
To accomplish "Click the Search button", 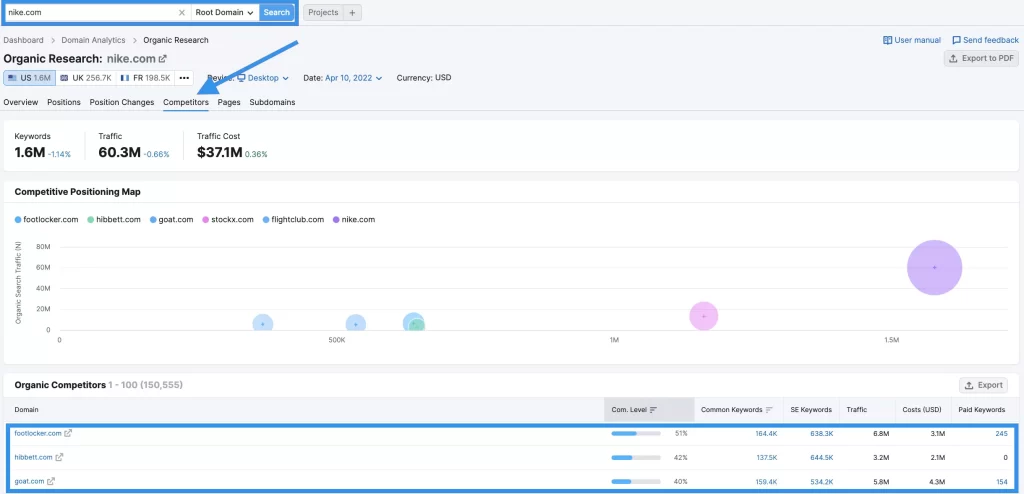I will click(277, 12).
